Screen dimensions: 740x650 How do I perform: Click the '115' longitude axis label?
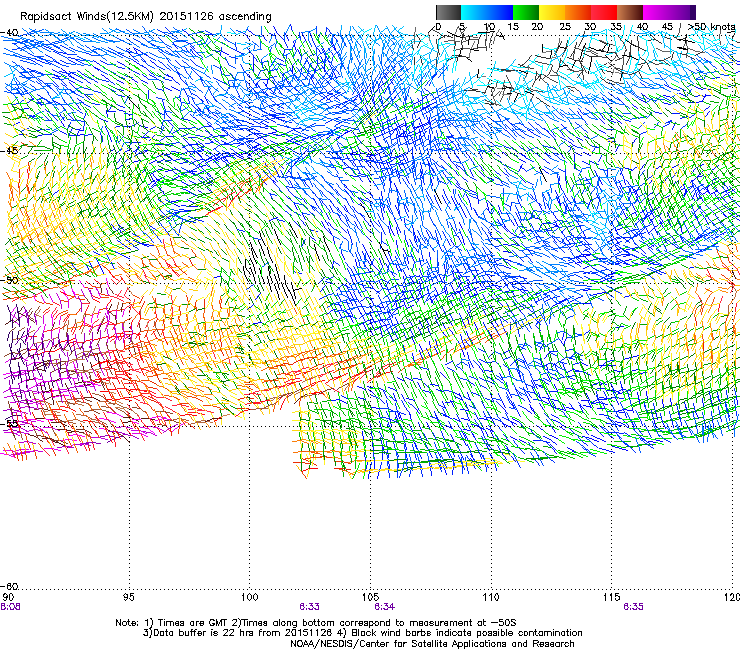[x=612, y=598]
